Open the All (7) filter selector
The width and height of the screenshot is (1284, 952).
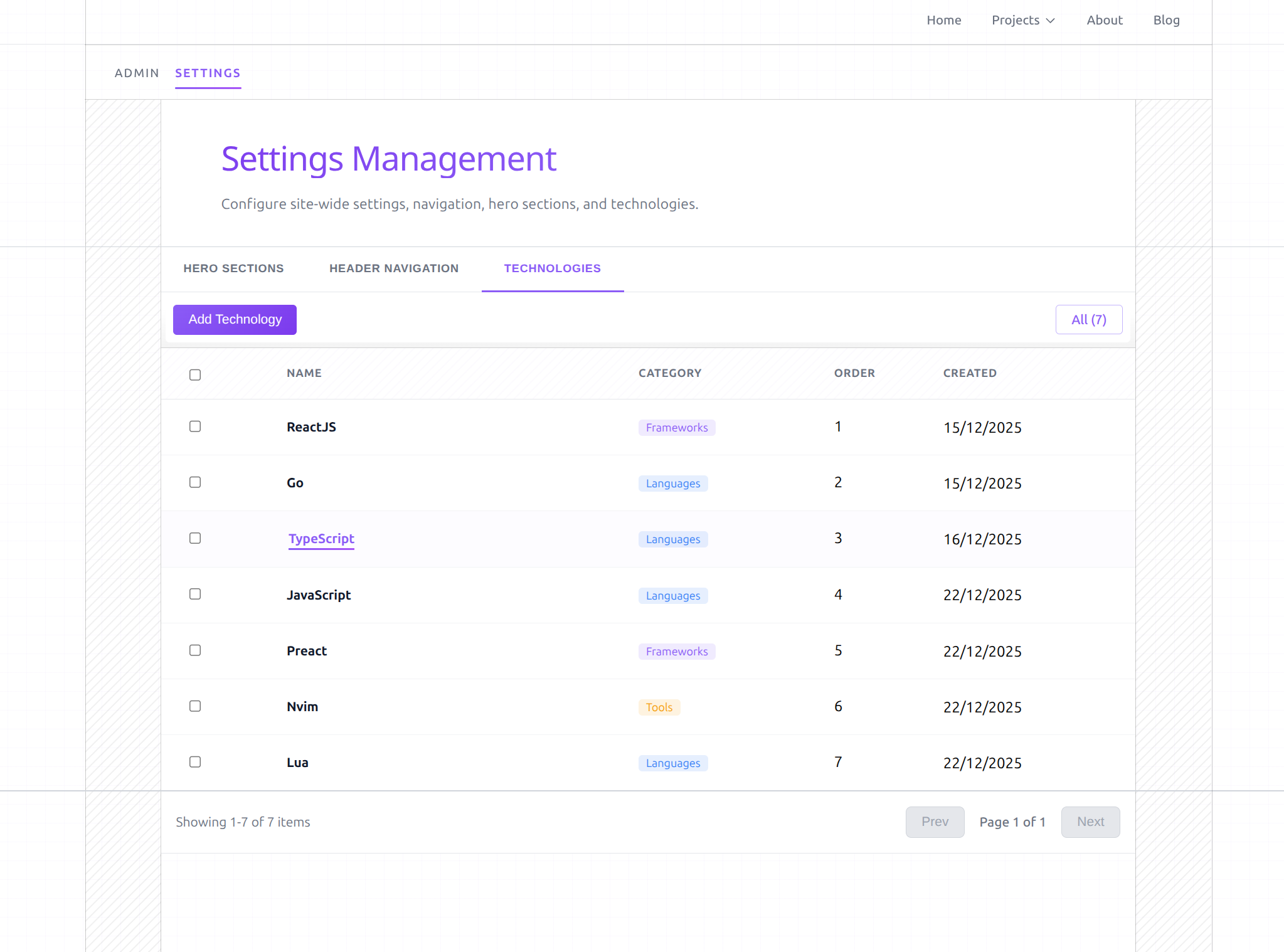[x=1088, y=319]
